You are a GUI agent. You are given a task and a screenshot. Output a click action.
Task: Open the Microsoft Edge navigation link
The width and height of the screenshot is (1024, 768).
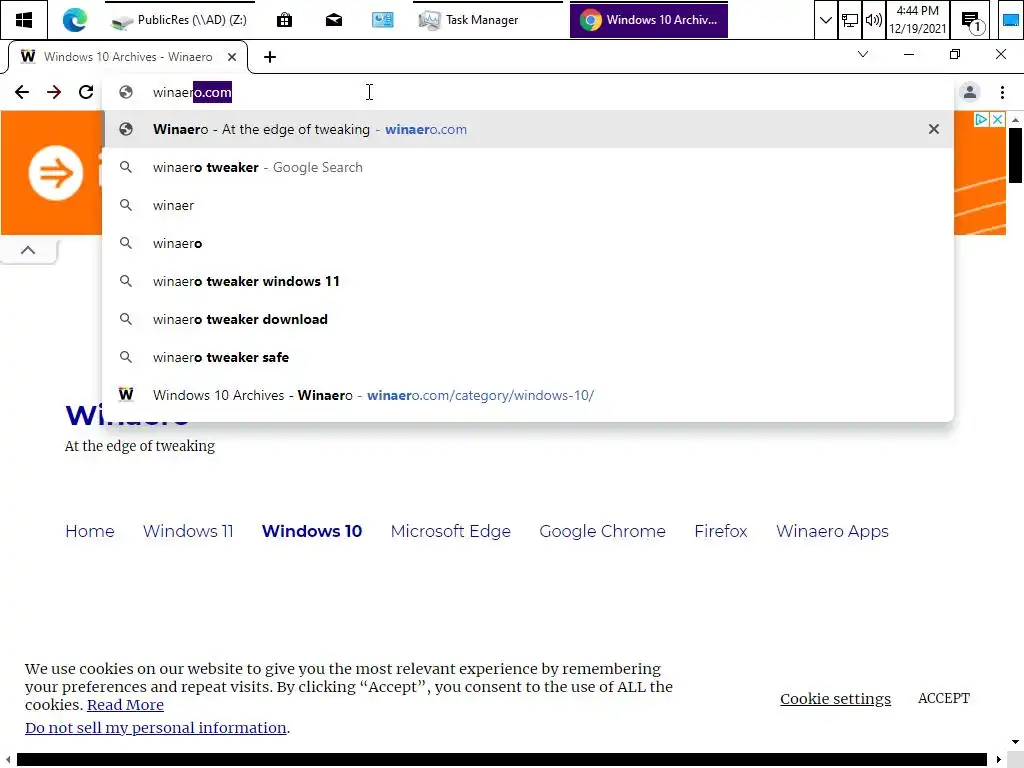pos(451,531)
